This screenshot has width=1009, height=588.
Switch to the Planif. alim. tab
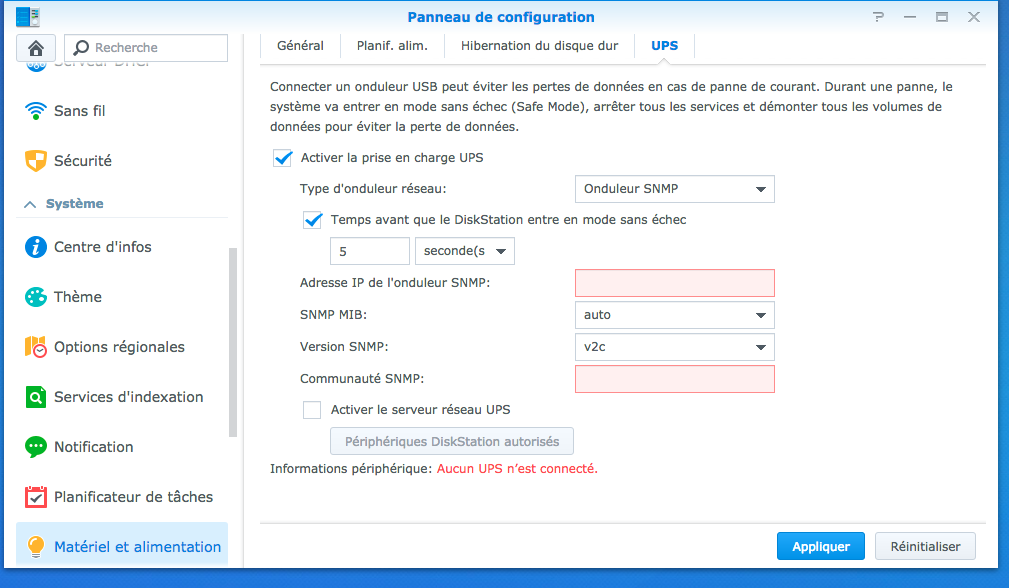[392, 46]
